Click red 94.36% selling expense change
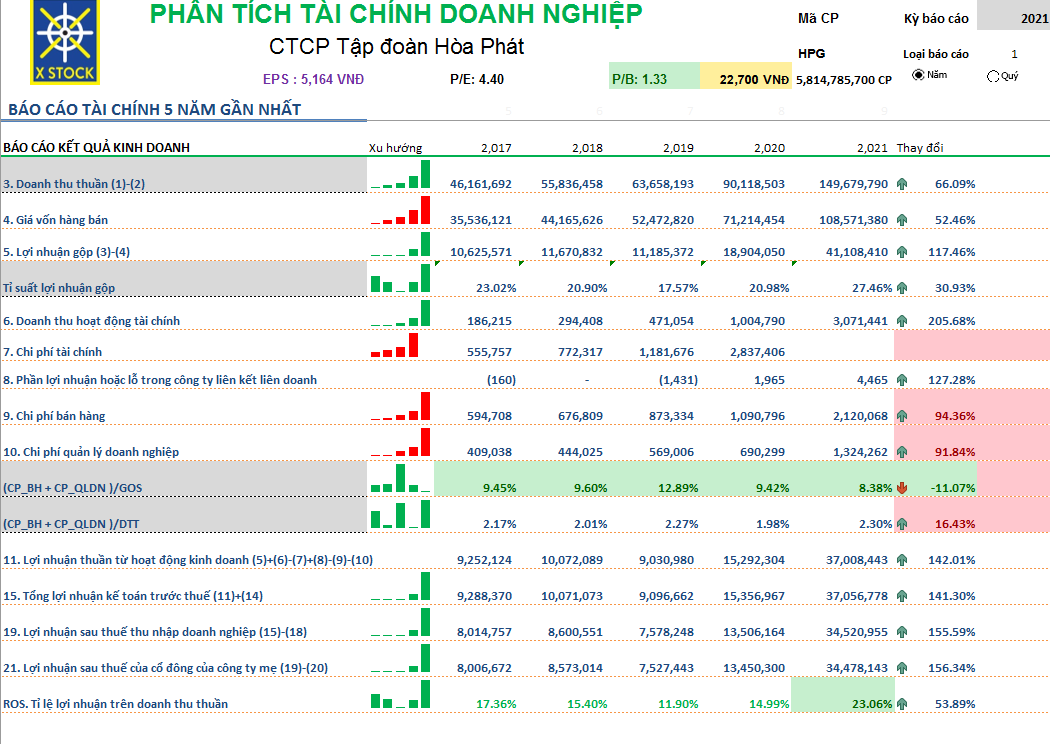Image resolution: width=1050 pixels, height=744 pixels. pos(955,416)
